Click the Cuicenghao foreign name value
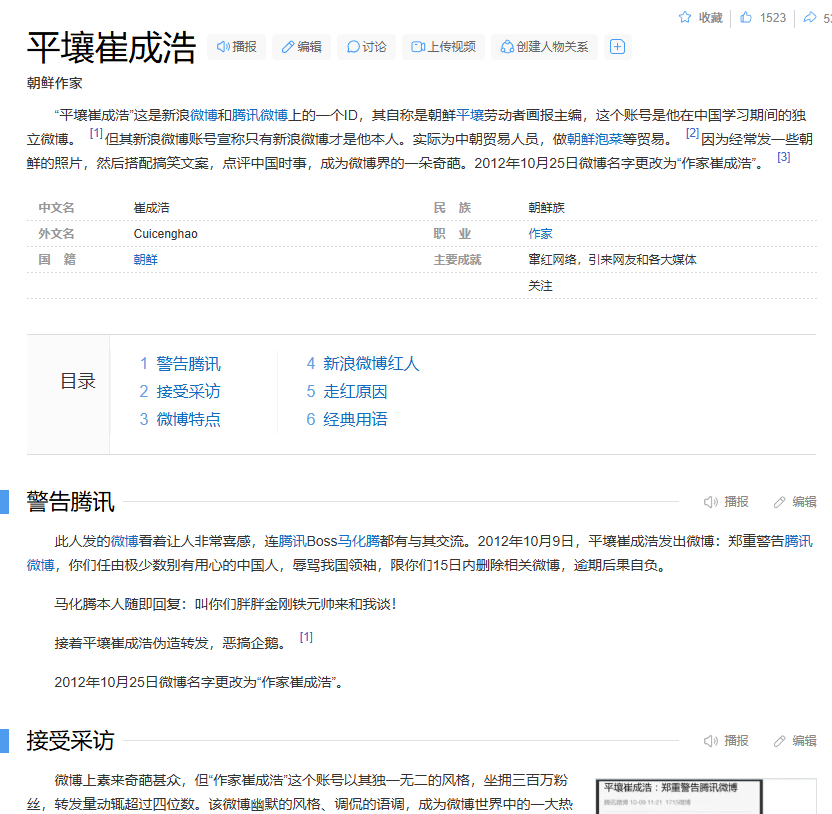 coord(166,233)
